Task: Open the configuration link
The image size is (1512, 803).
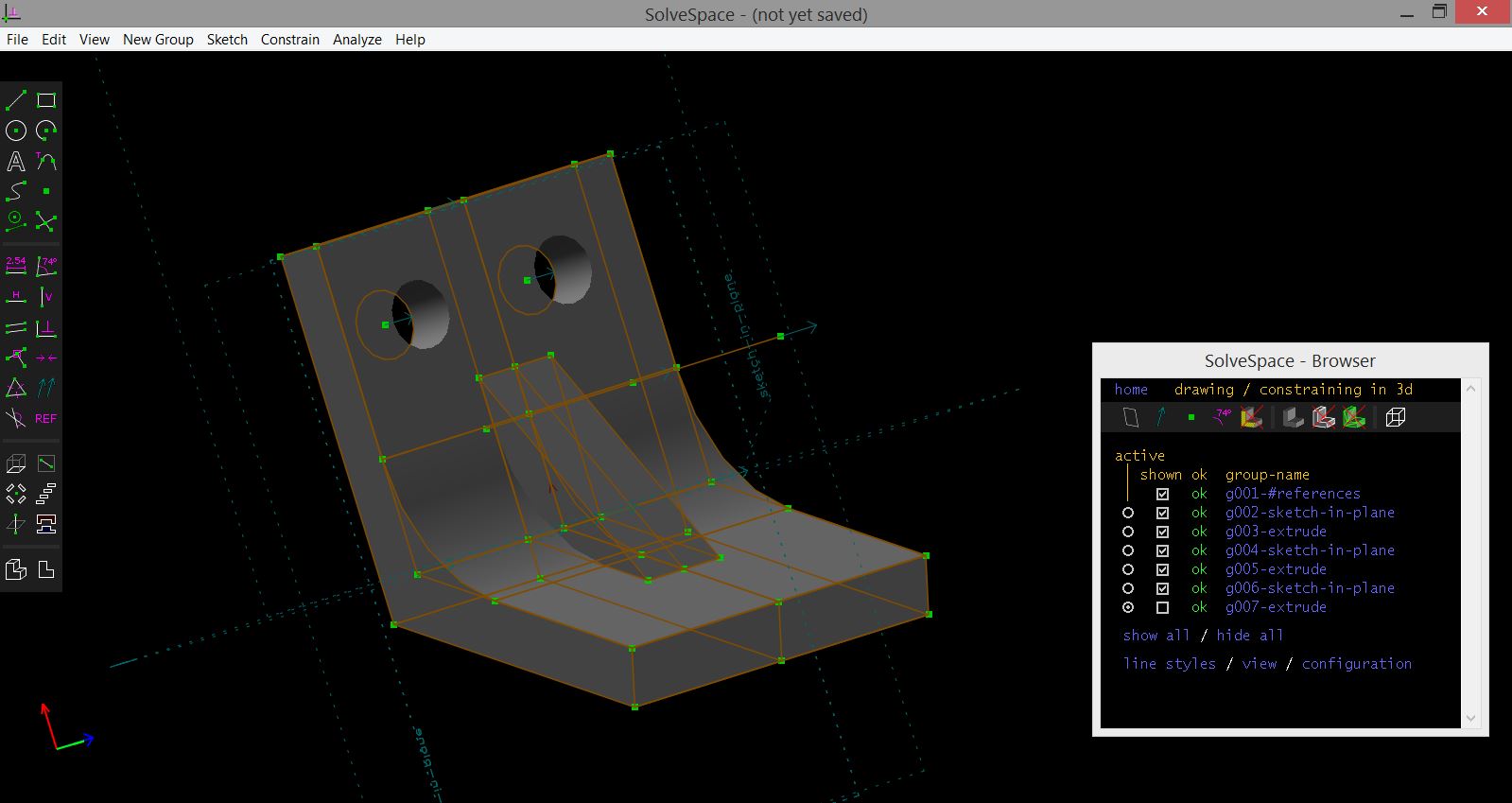Action: click(x=1357, y=664)
